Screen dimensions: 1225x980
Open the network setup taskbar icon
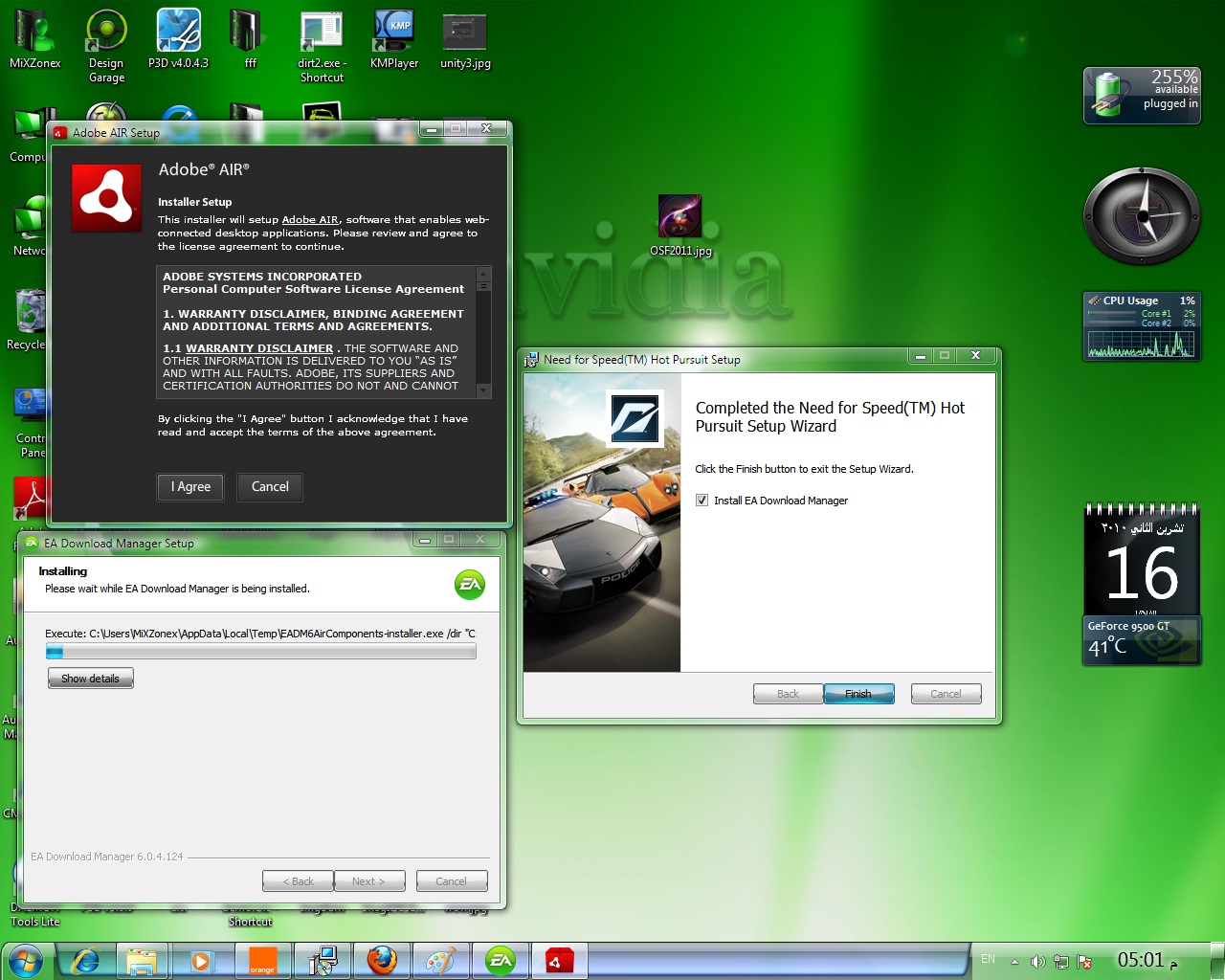tap(323, 961)
